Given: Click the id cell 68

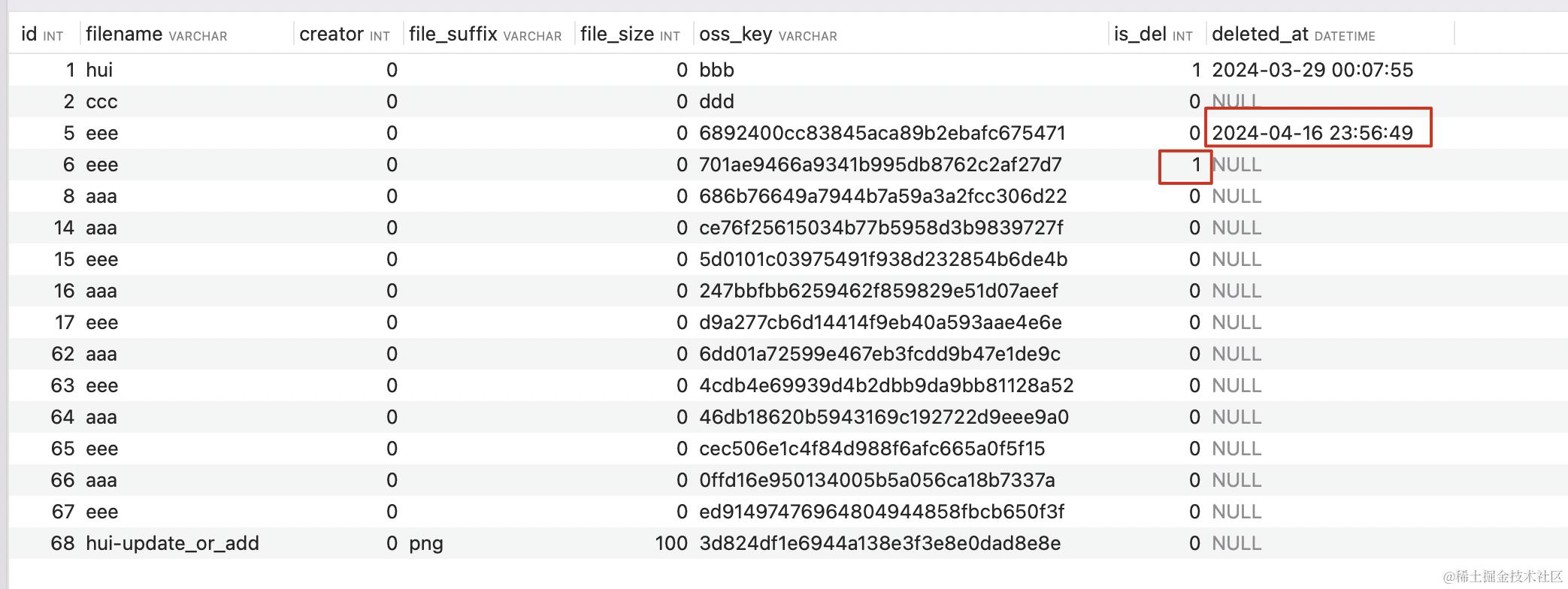Looking at the screenshot, I should [62, 543].
